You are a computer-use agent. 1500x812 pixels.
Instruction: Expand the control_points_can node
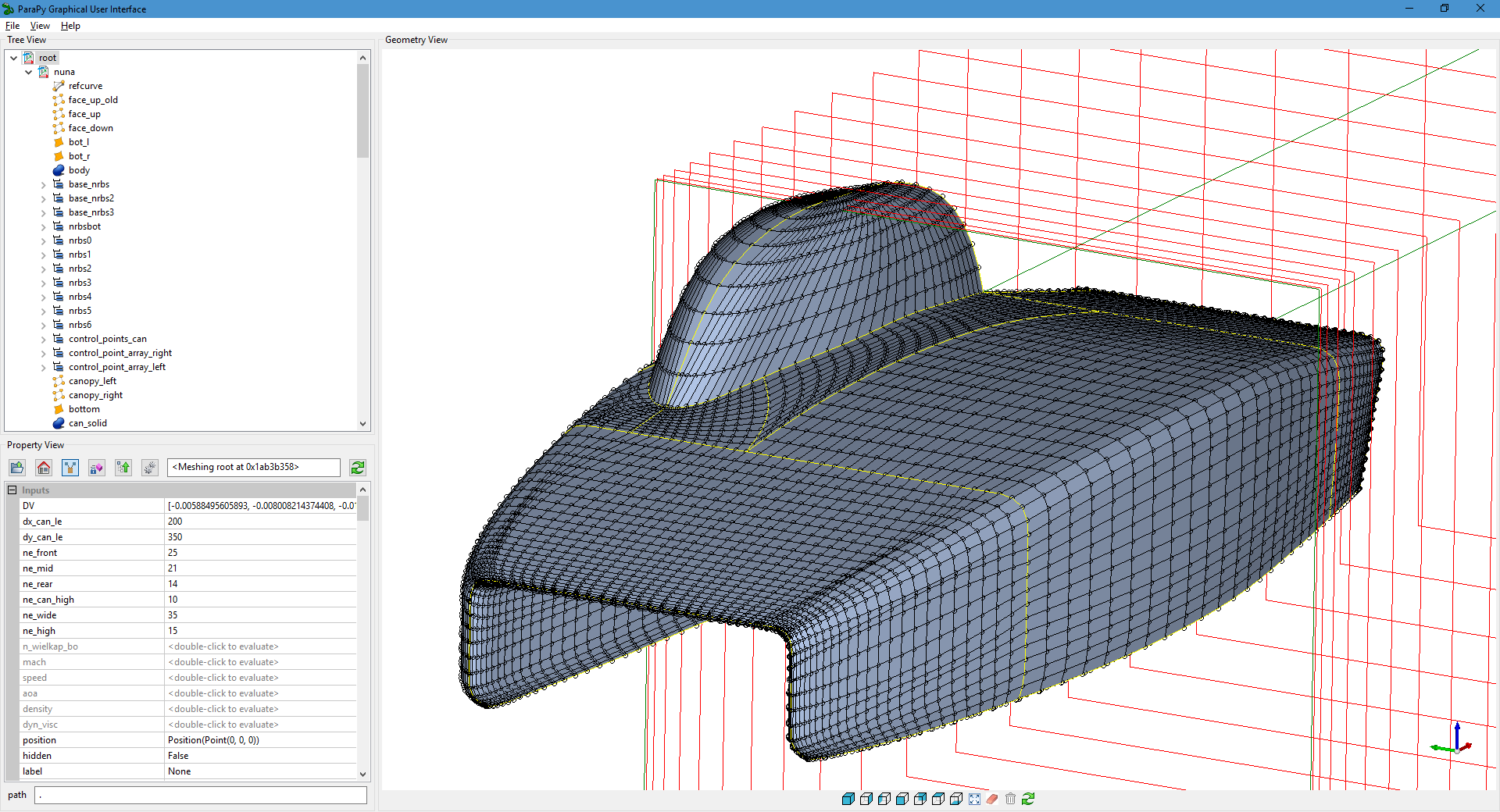click(44, 340)
